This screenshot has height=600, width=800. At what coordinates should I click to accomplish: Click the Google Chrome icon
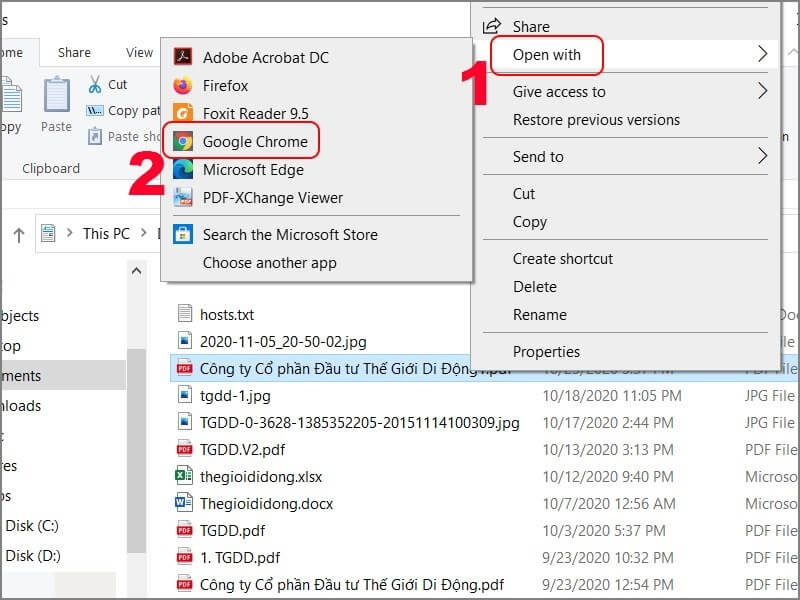point(183,141)
